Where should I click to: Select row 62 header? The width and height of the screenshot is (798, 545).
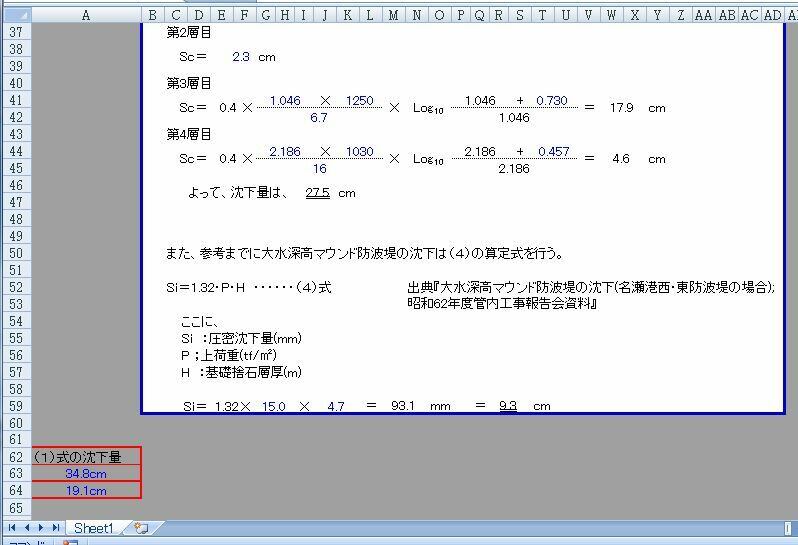pos(16,457)
